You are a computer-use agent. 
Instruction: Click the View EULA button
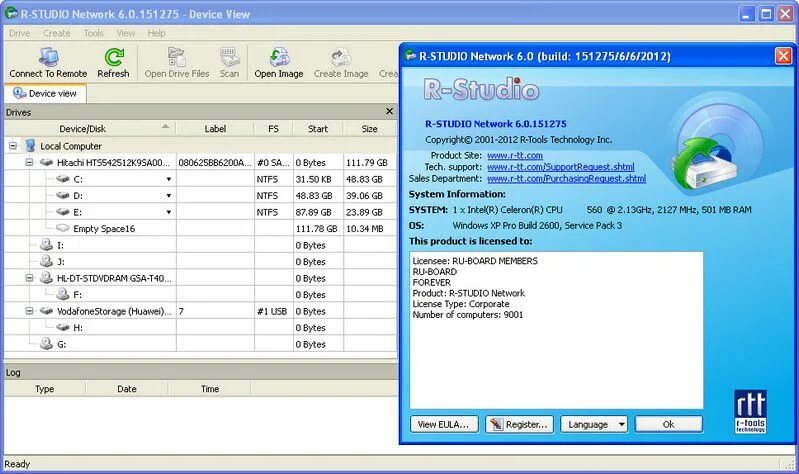pyautogui.click(x=443, y=424)
